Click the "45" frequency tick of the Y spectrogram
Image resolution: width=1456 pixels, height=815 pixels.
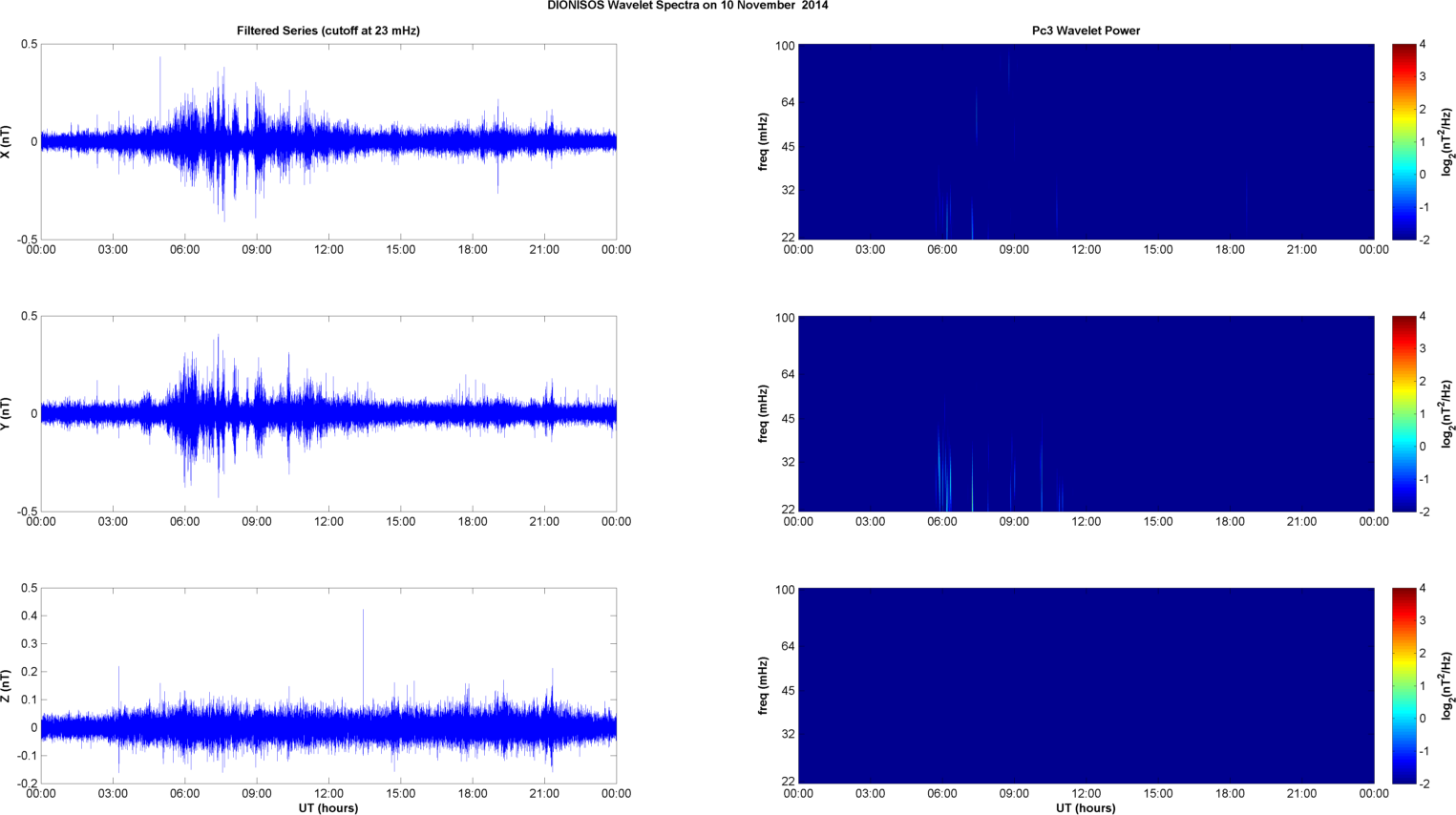788,419
